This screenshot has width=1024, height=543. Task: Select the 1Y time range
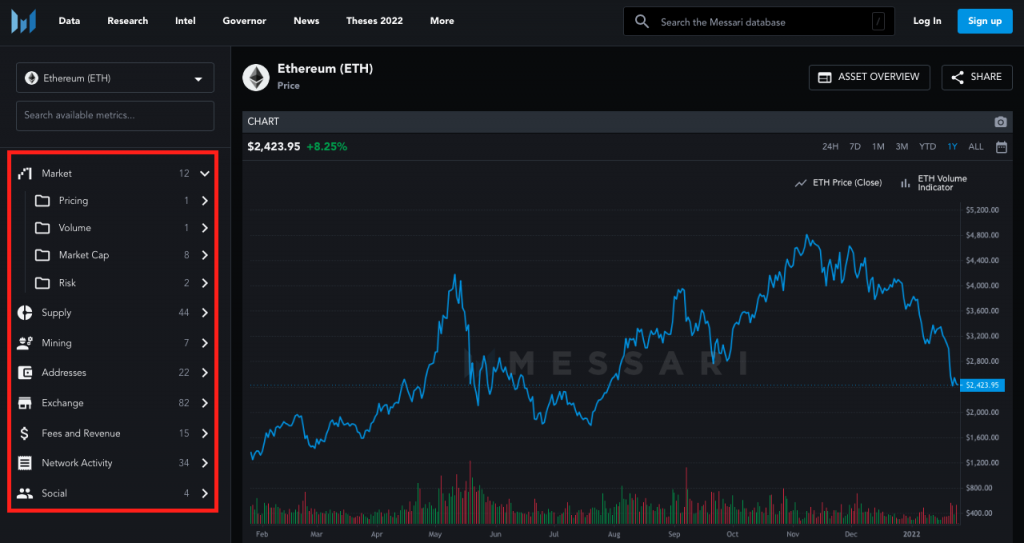pyautogui.click(x=952, y=147)
